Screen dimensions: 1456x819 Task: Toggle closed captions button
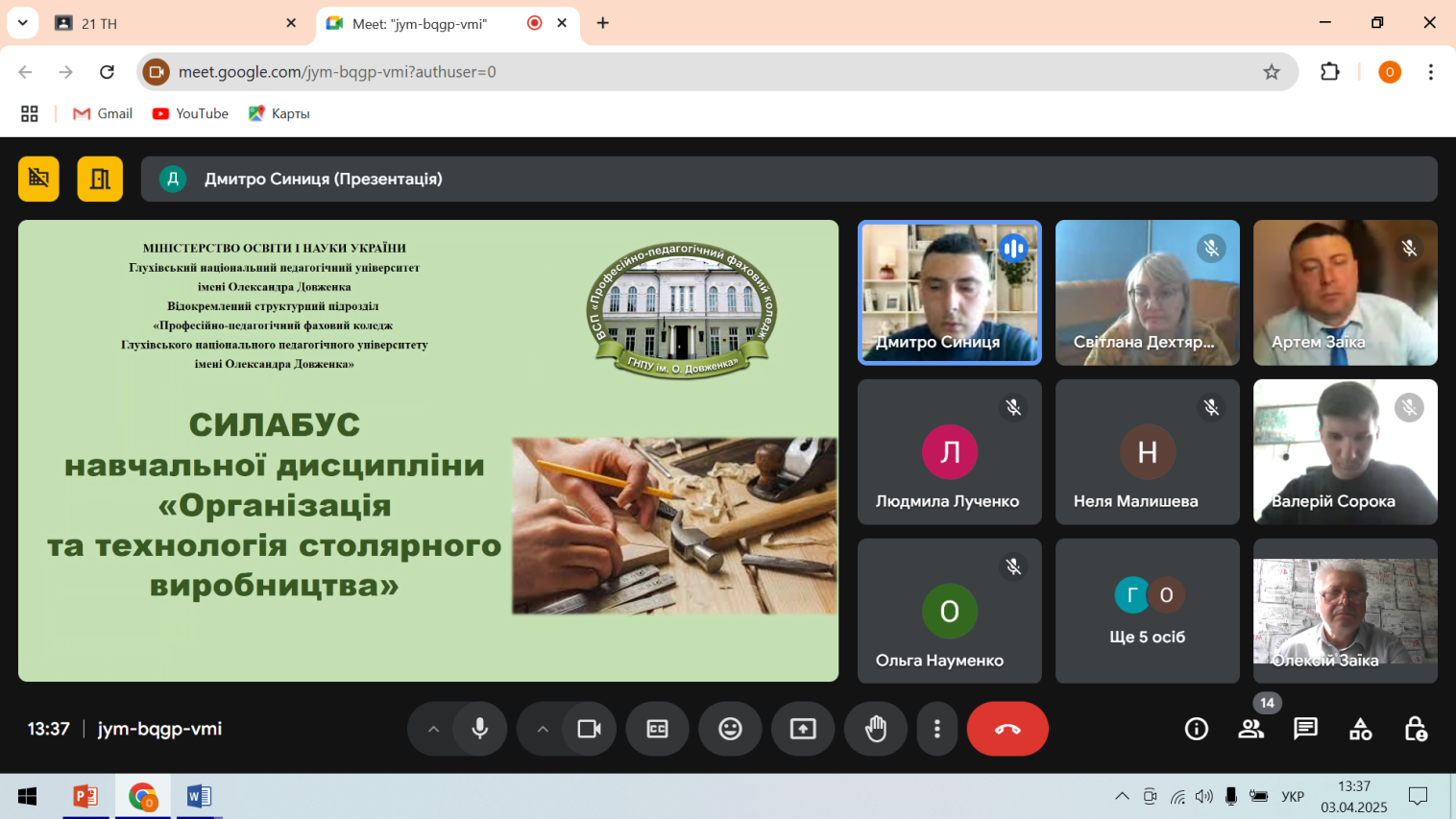(658, 730)
